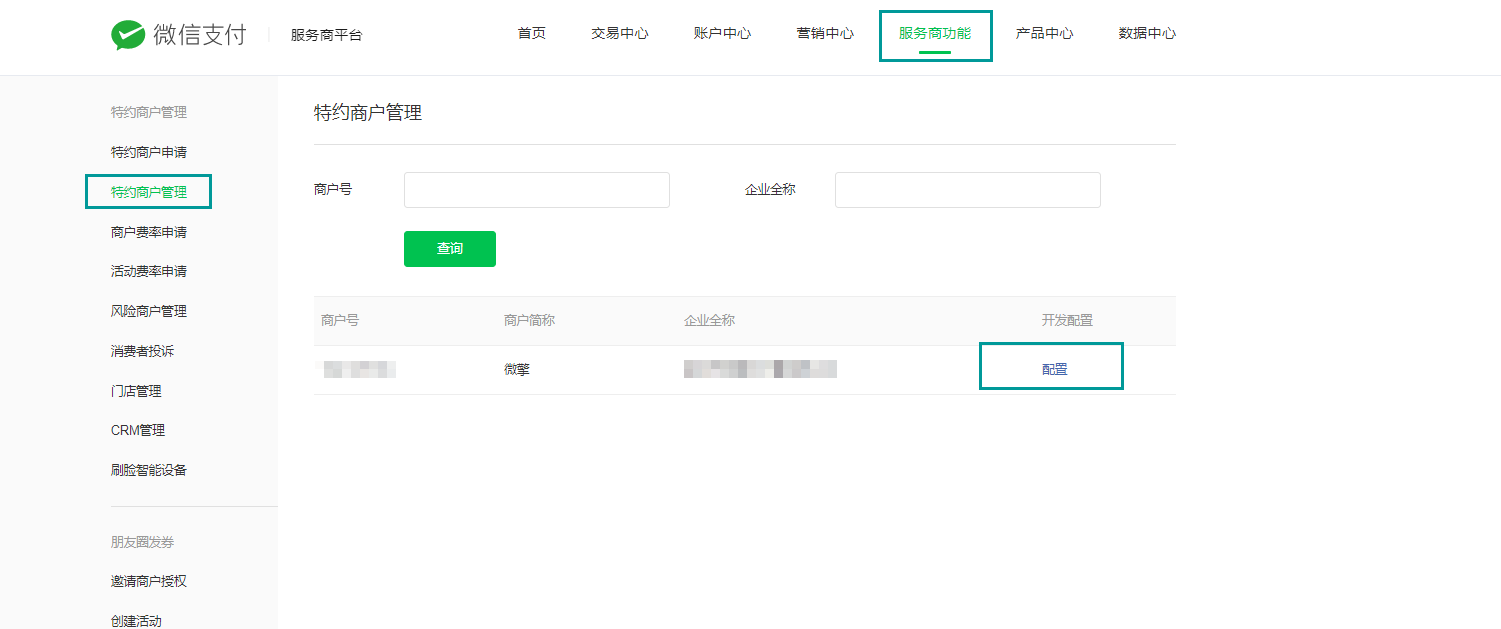Viewport: 1501px width, 629px height.
Task: Select the 服务商功能 tab
Action: (935, 33)
